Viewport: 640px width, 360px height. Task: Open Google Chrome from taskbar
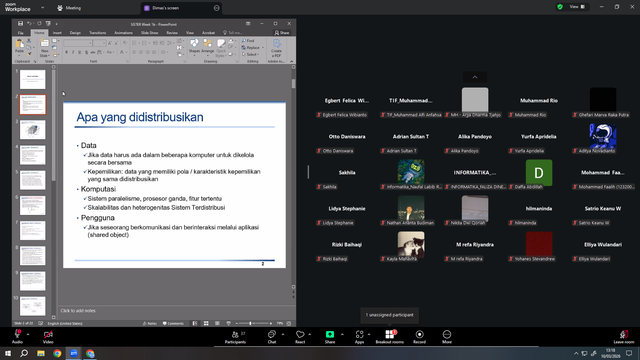(57, 353)
